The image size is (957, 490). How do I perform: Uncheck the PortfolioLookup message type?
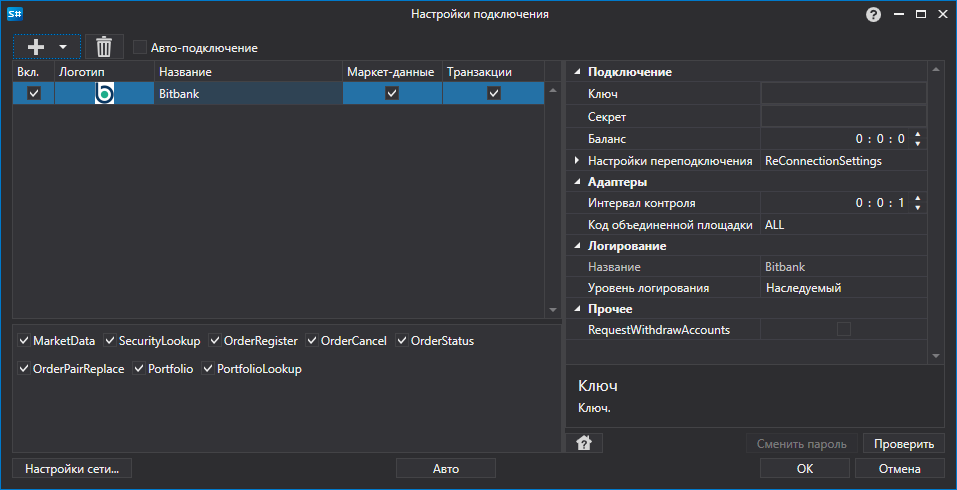208,369
